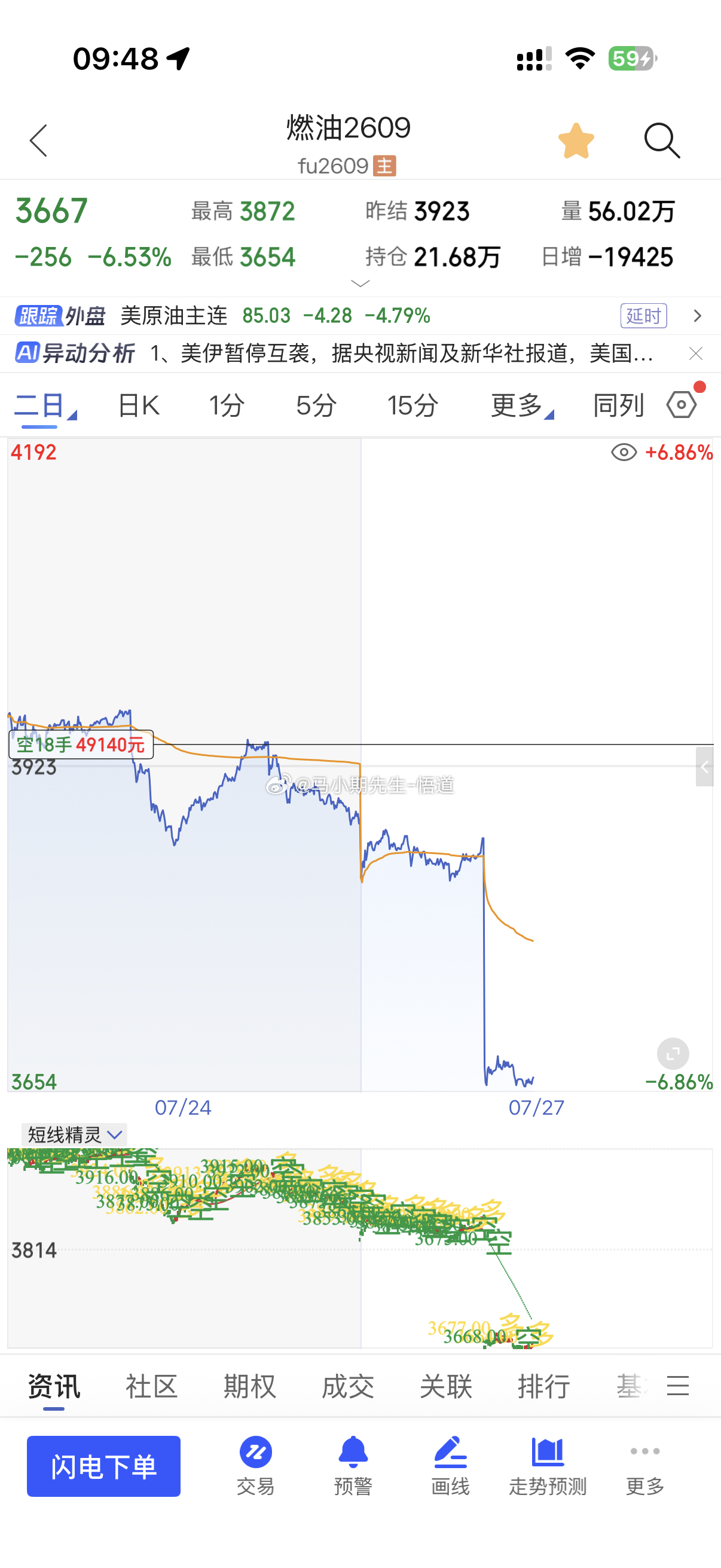Open the 更多 timeframe dropdown
The width and height of the screenshot is (721, 1568).
tap(522, 405)
